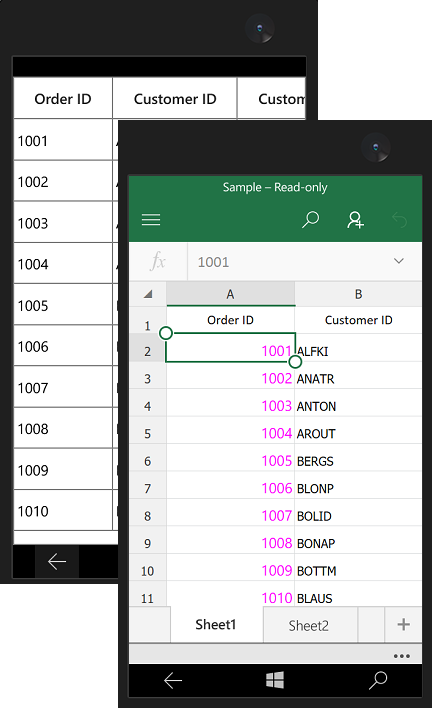Select the BERGS cell
The image size is (432, 708).
pos(358,458)
